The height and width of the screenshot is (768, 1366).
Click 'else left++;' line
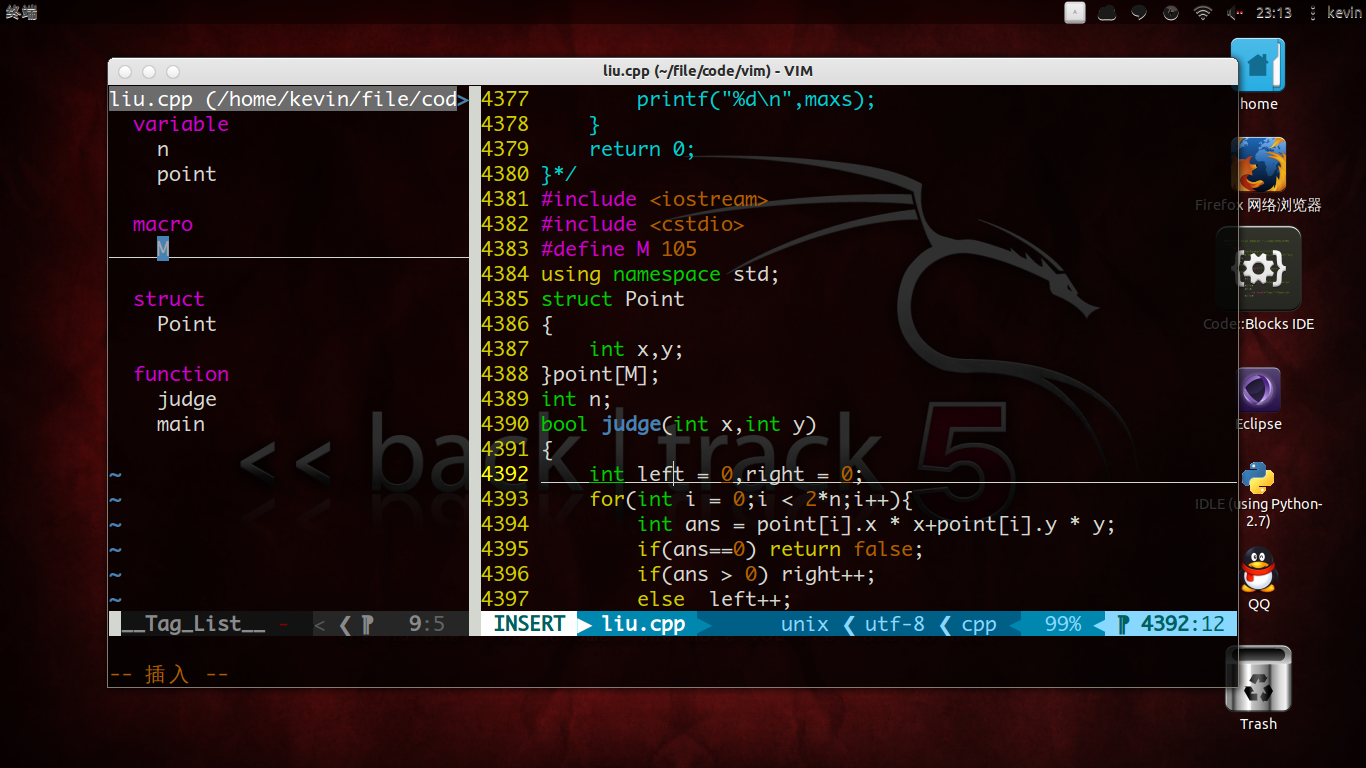(x=714, y=599)
